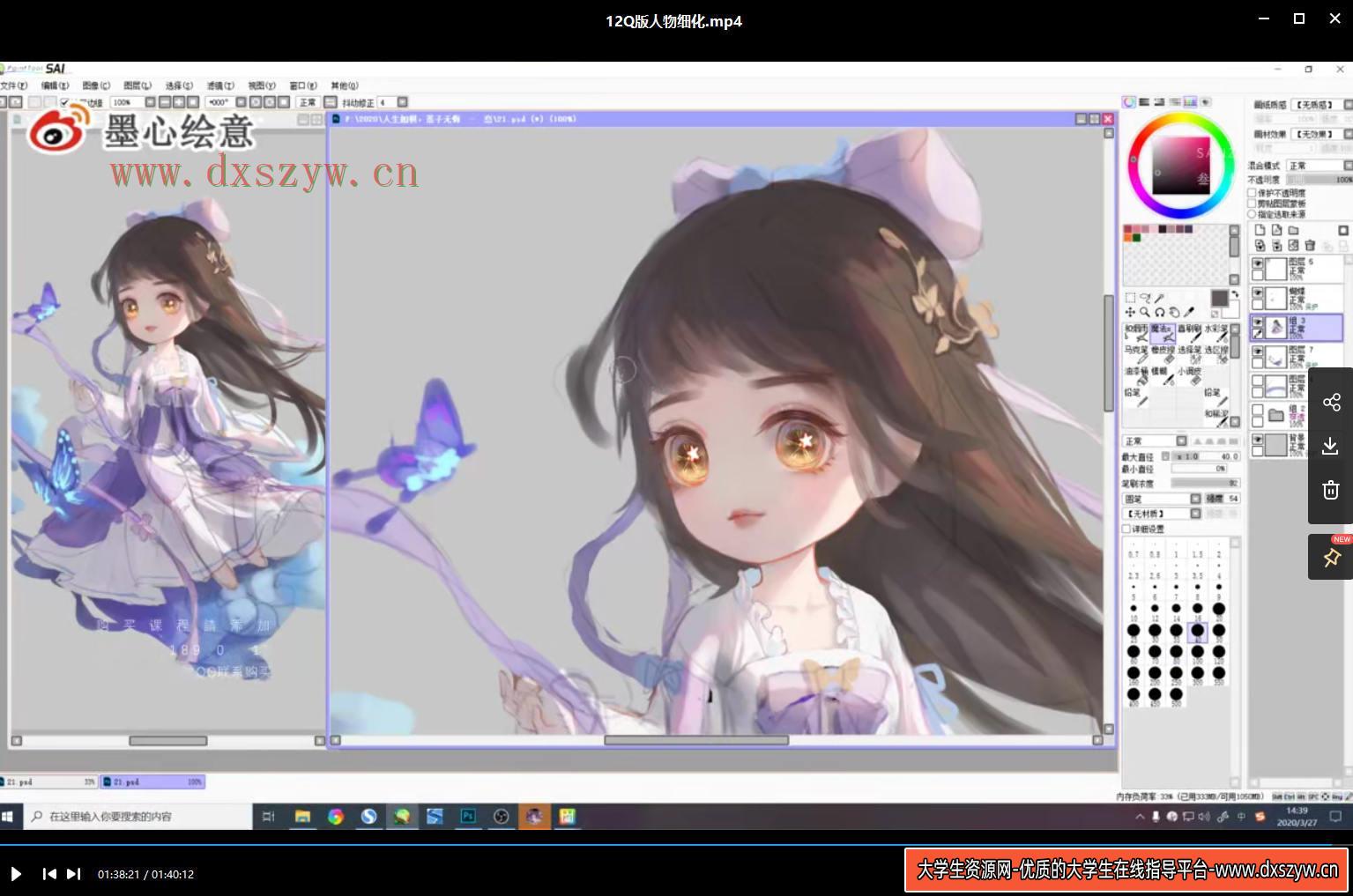This screenshot has width=1353, height=896.
Task: Click the download icon on video overlay
Action: tap(1331, 446)
